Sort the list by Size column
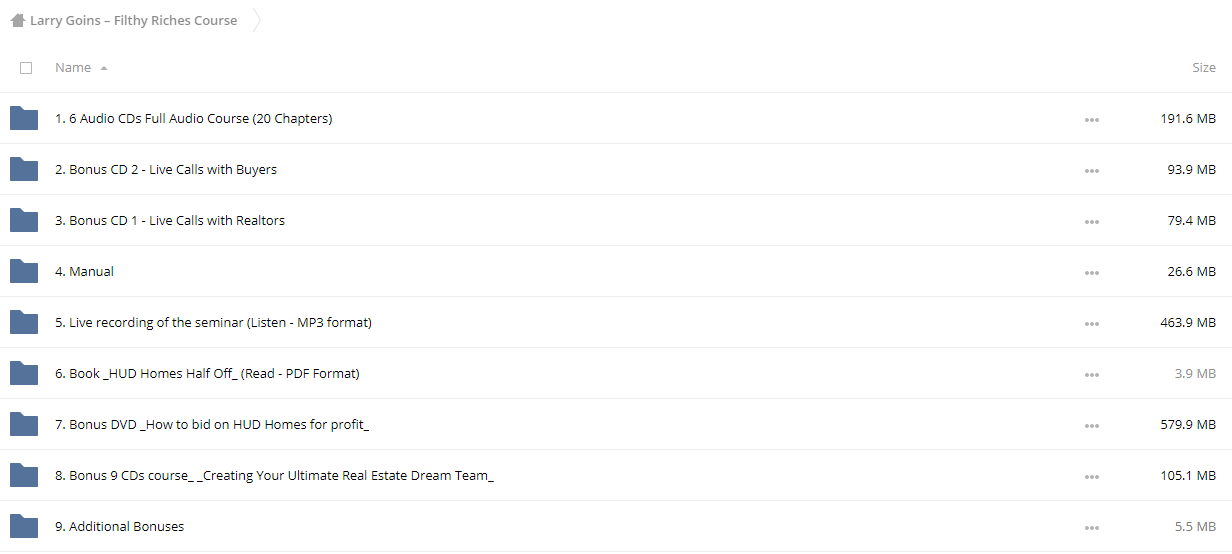 tap(1204, 68)
